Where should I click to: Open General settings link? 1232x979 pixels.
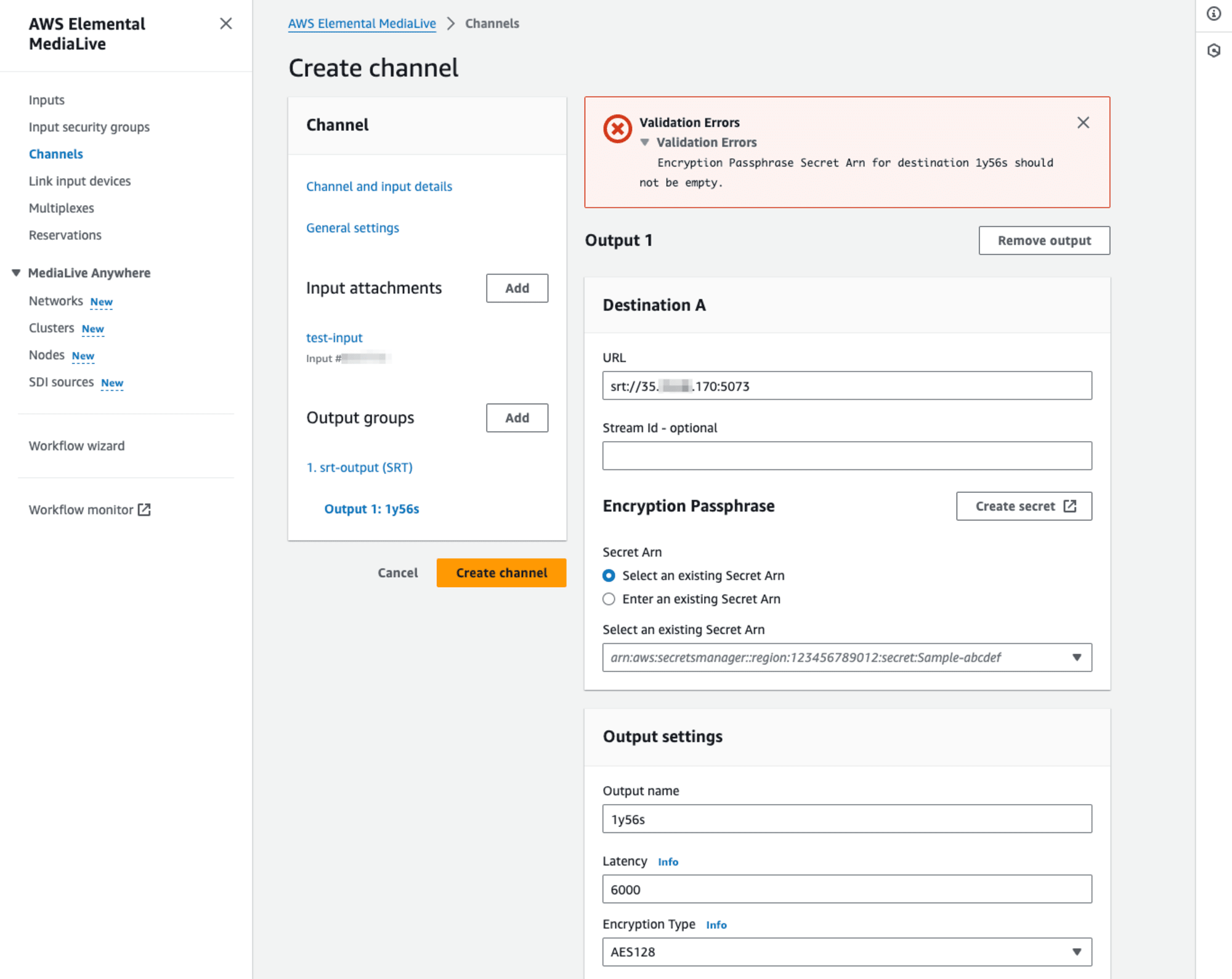tap(353, 228)
